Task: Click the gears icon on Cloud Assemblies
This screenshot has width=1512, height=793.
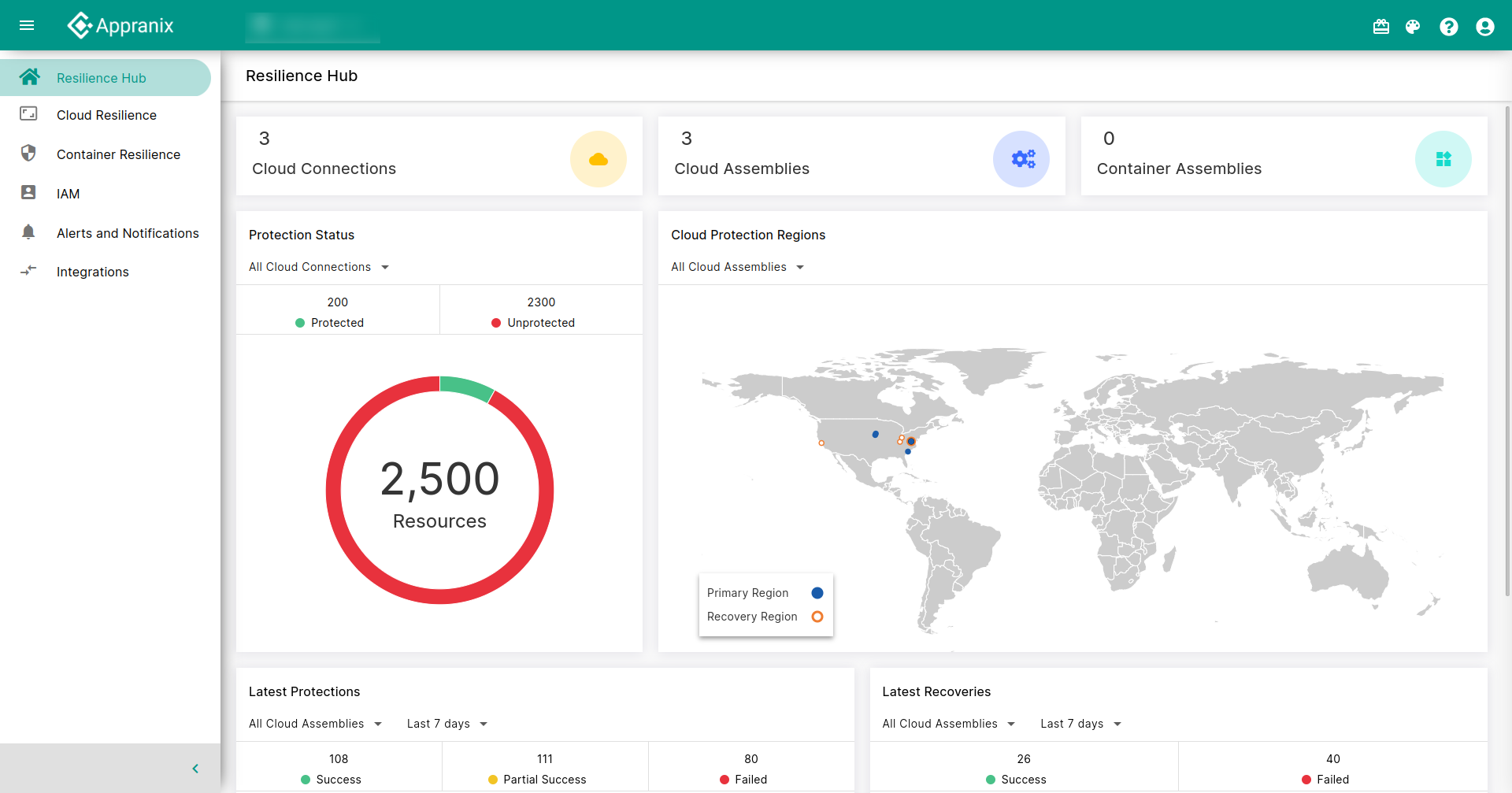Action: click(x=1021, y=159)
